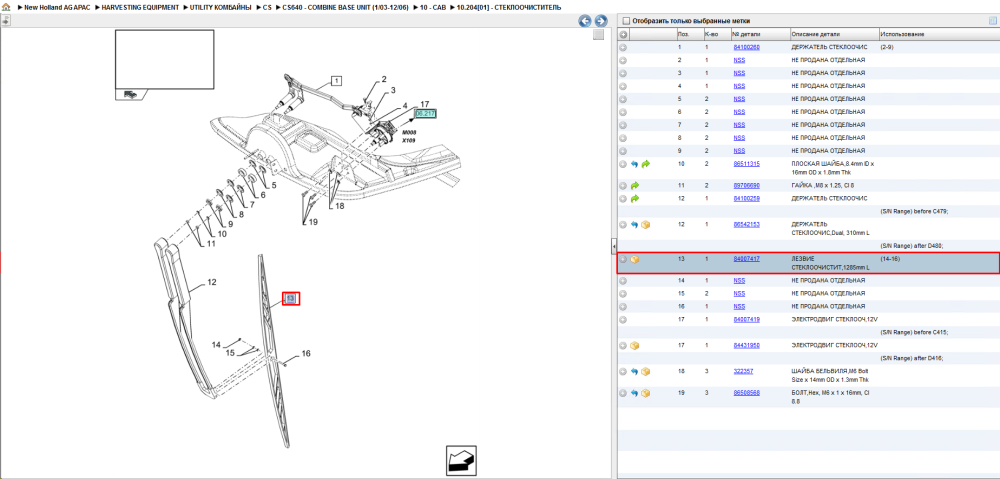Select the 'ПЛОСКАЯ ШАЙБА,8.4mm ID' description cell
Image resolution: width=1000 pixels, height=479 pixels.
tap(834, 168)
